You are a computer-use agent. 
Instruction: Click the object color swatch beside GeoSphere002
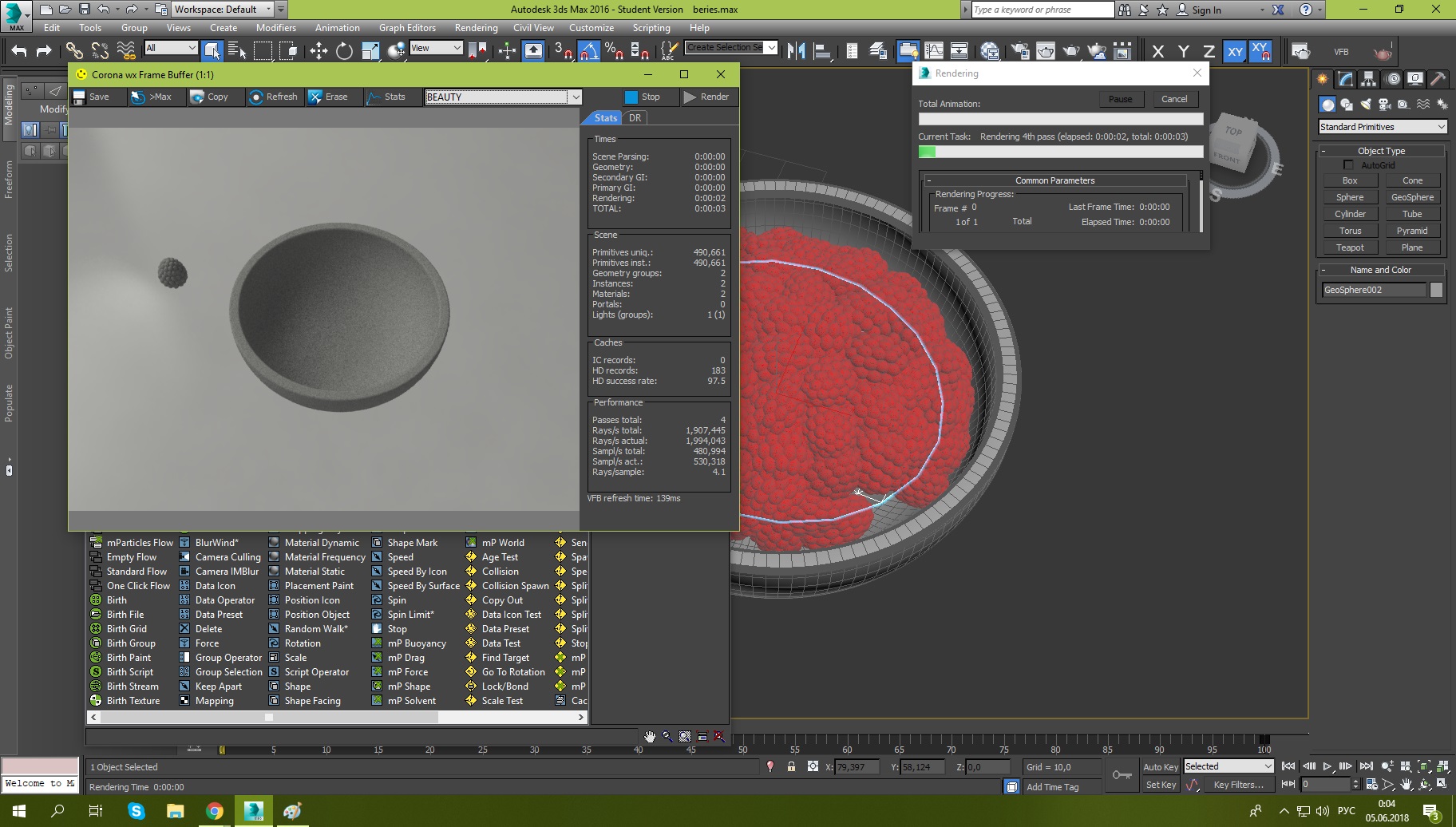click(1436, 290)
